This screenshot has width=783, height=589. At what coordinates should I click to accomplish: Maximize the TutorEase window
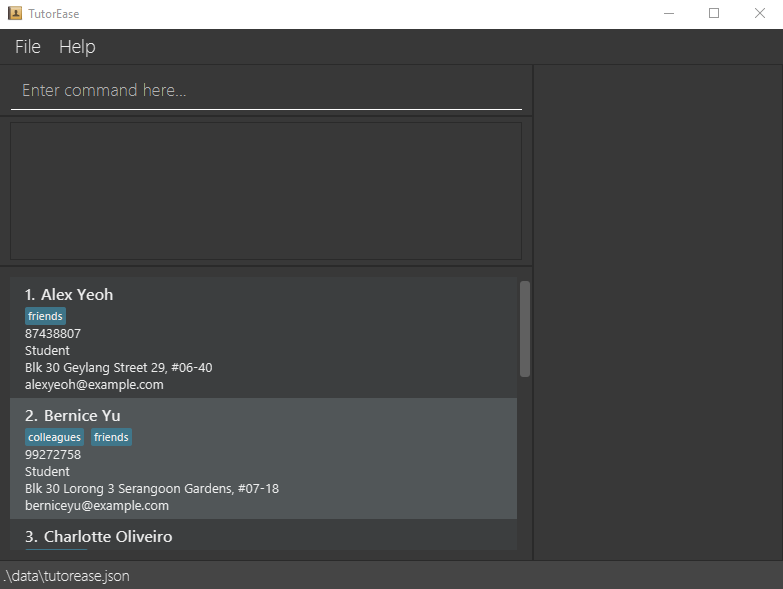[714, 13]
